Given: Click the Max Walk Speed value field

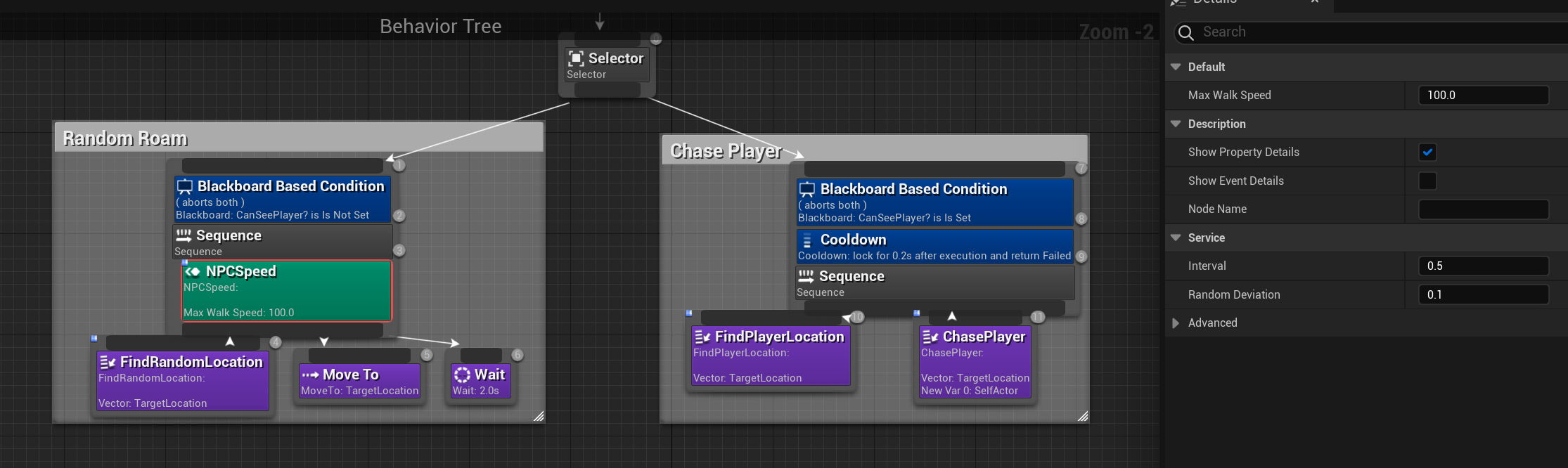Looking at the screenshot, I should click(1483, 95).
